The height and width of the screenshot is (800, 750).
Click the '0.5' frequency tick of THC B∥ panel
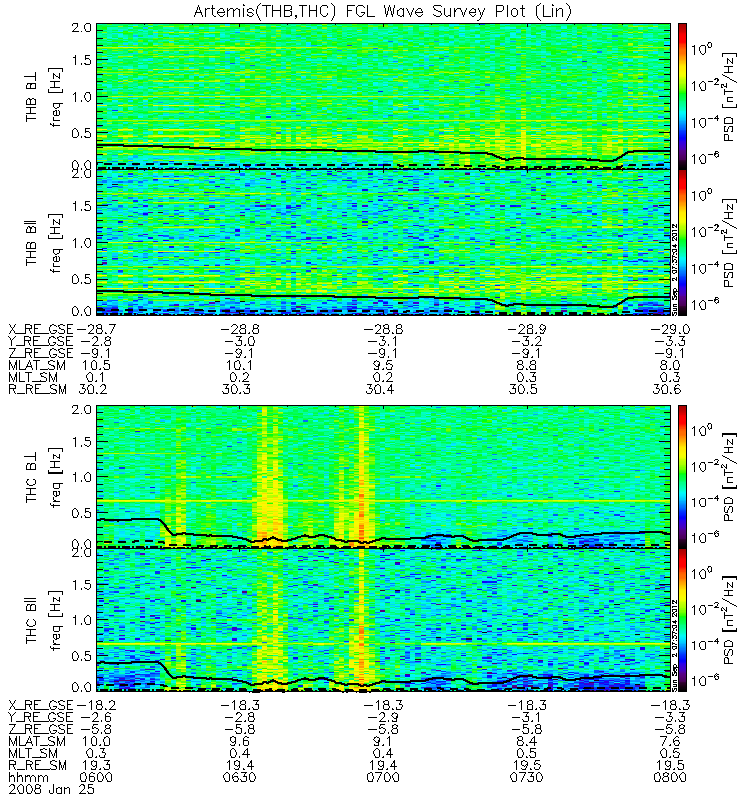(x=81, y=656)
